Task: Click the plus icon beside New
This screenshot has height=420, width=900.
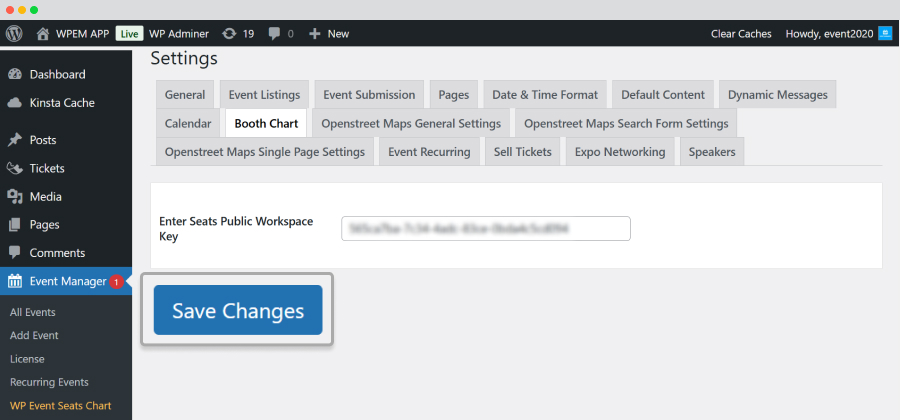Action: pos(315,34)
